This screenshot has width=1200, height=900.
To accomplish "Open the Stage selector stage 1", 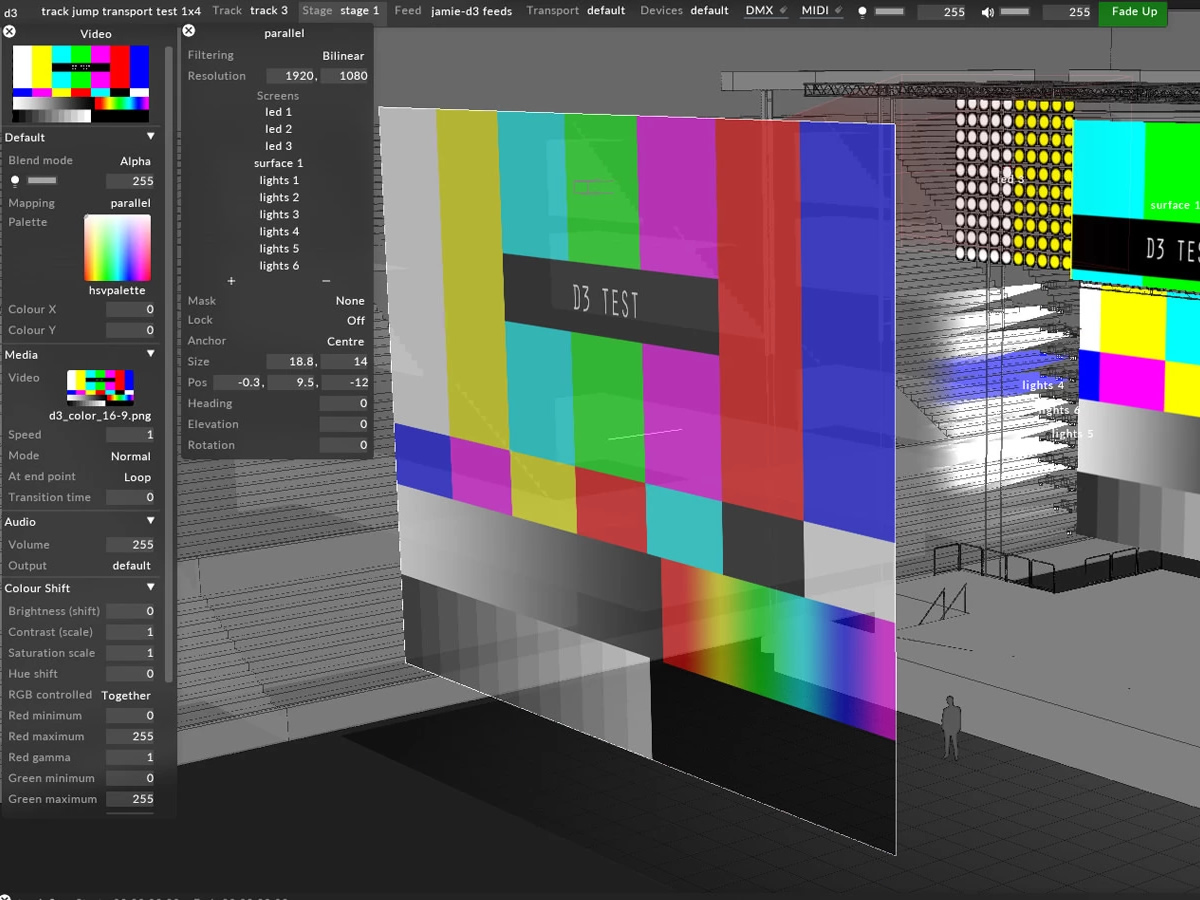I will 360,11.
